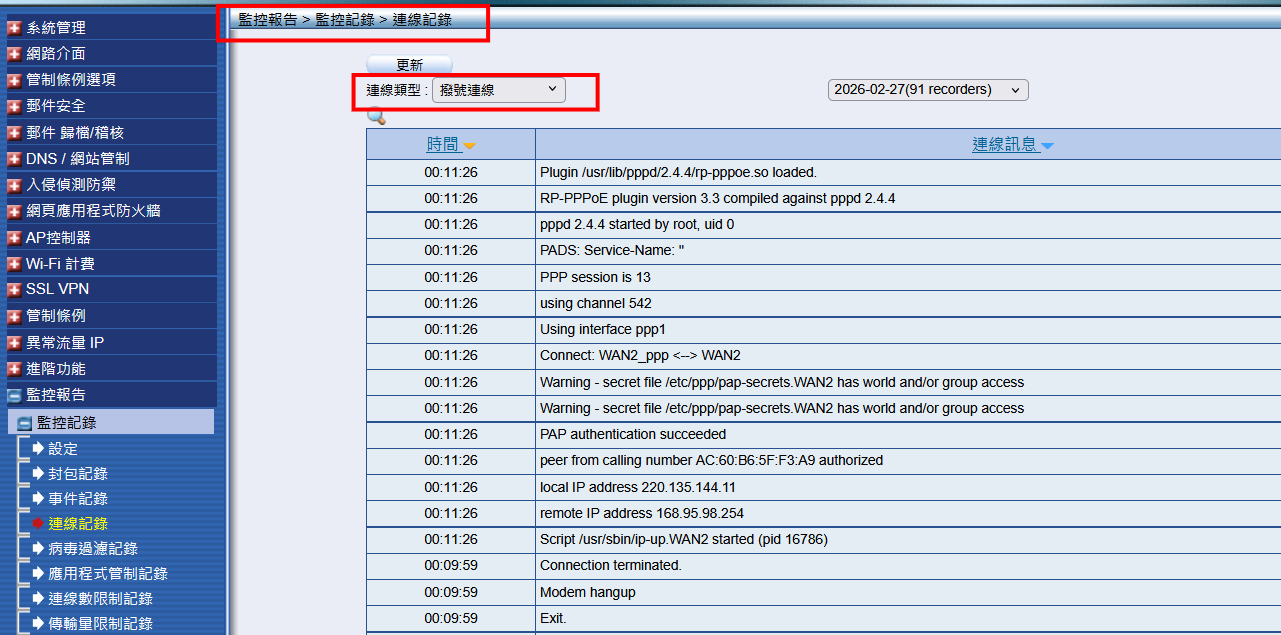Select 封包記錄 in the tree
This screenshot has height=635, width=1281.
coord(78,473)
